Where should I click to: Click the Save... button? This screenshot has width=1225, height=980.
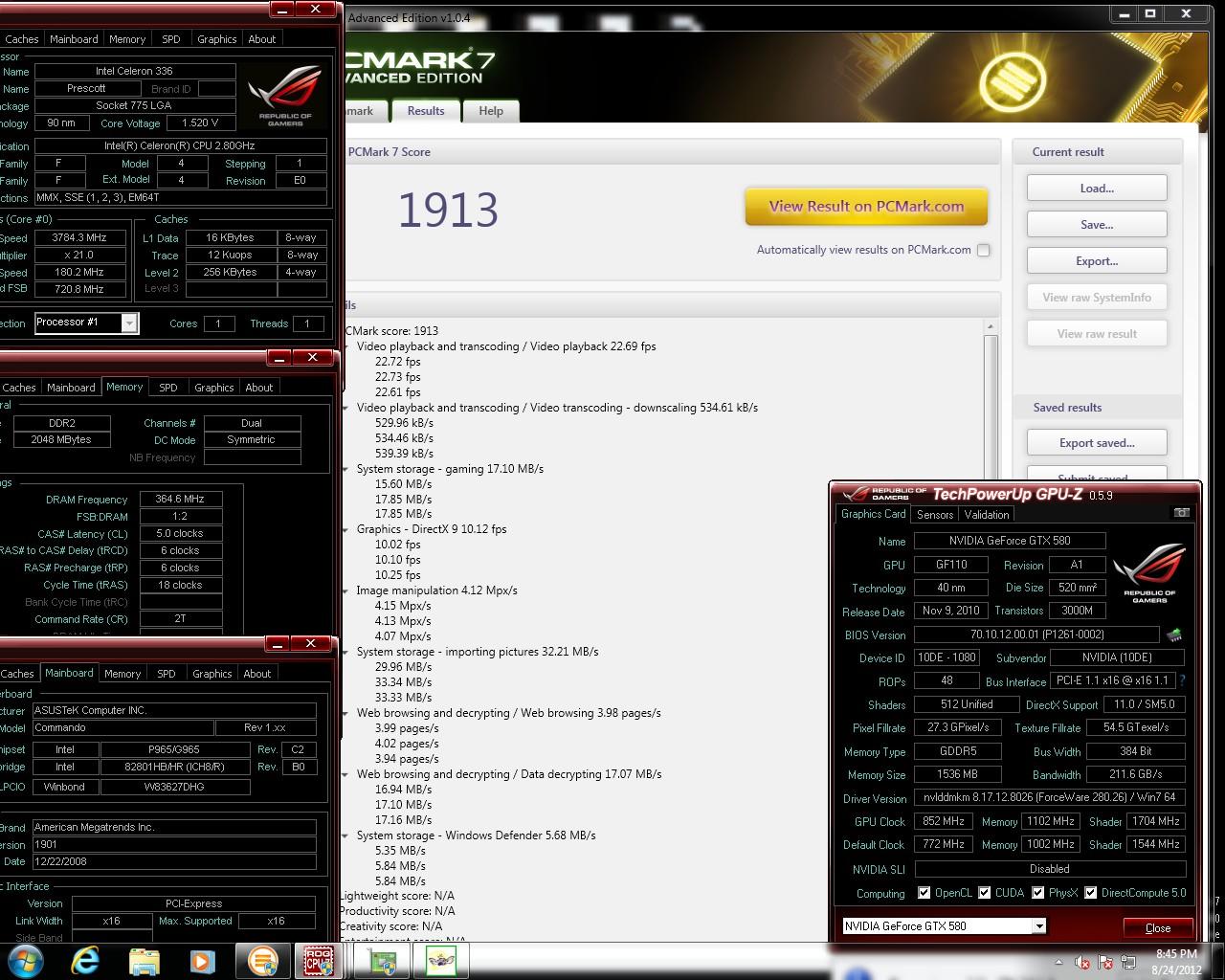click(1097, 225)
